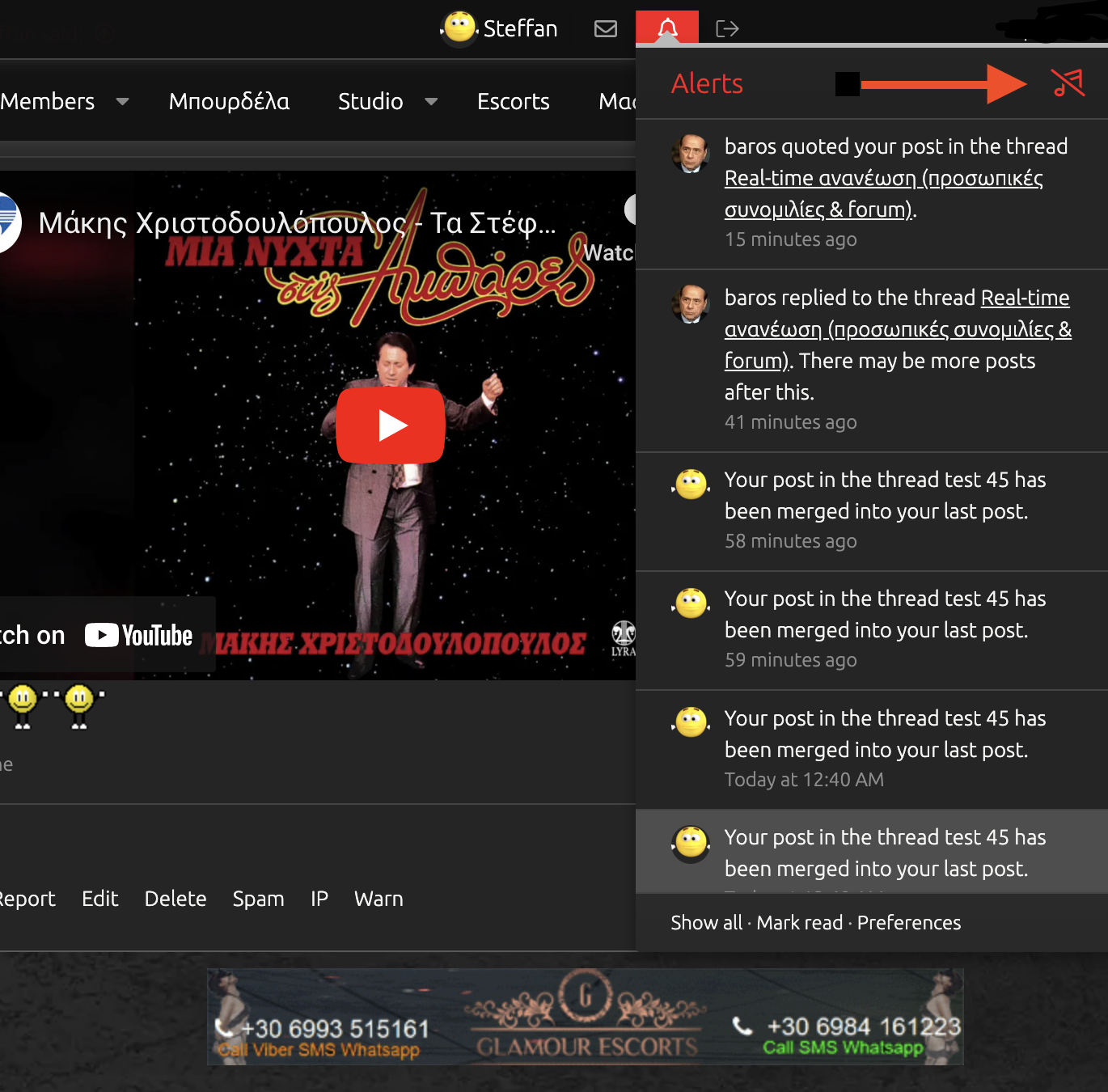
Task: Open Steffan's avatar in header
Action: 459,28
